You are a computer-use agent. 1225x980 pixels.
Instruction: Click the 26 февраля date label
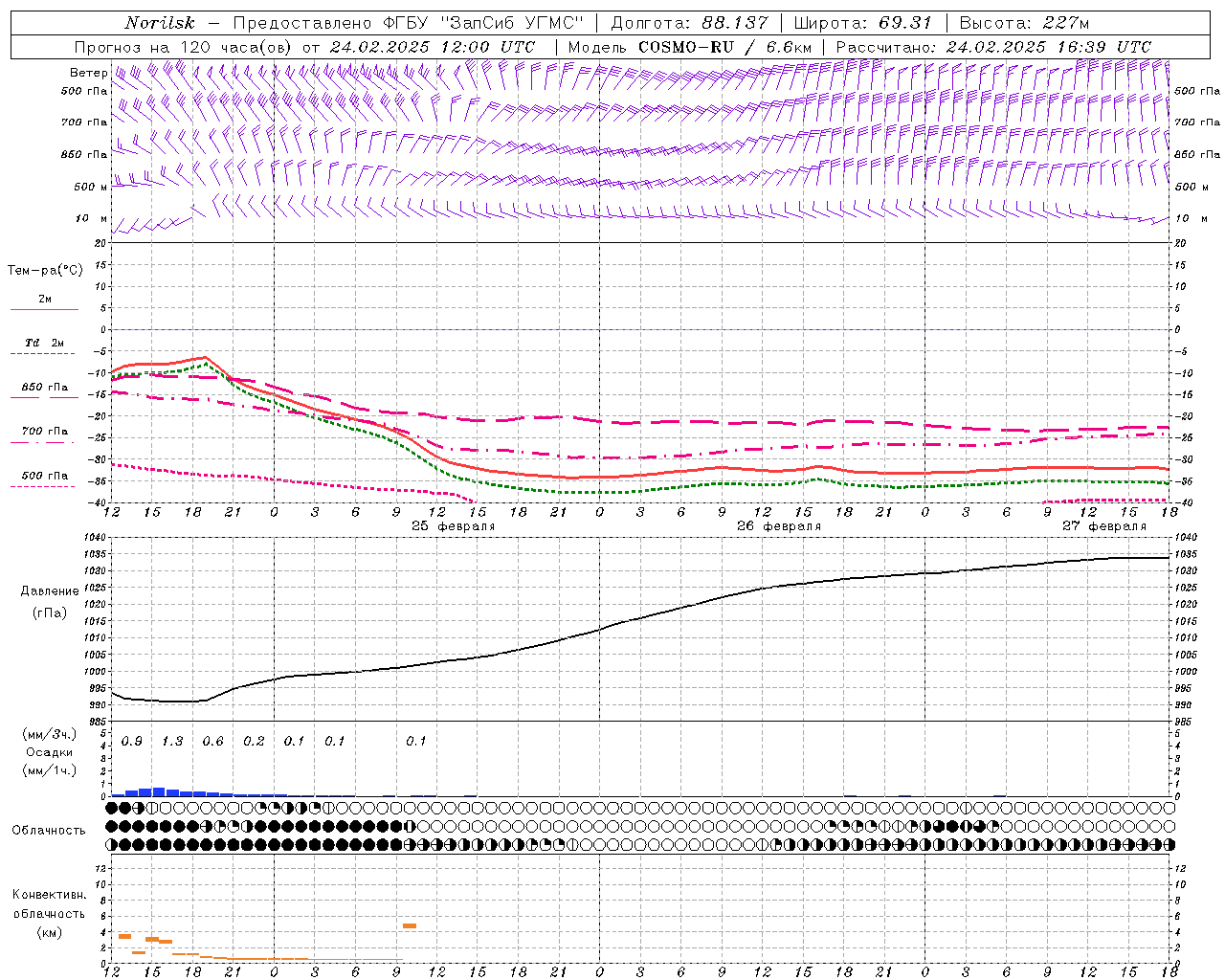pos(778,526)
